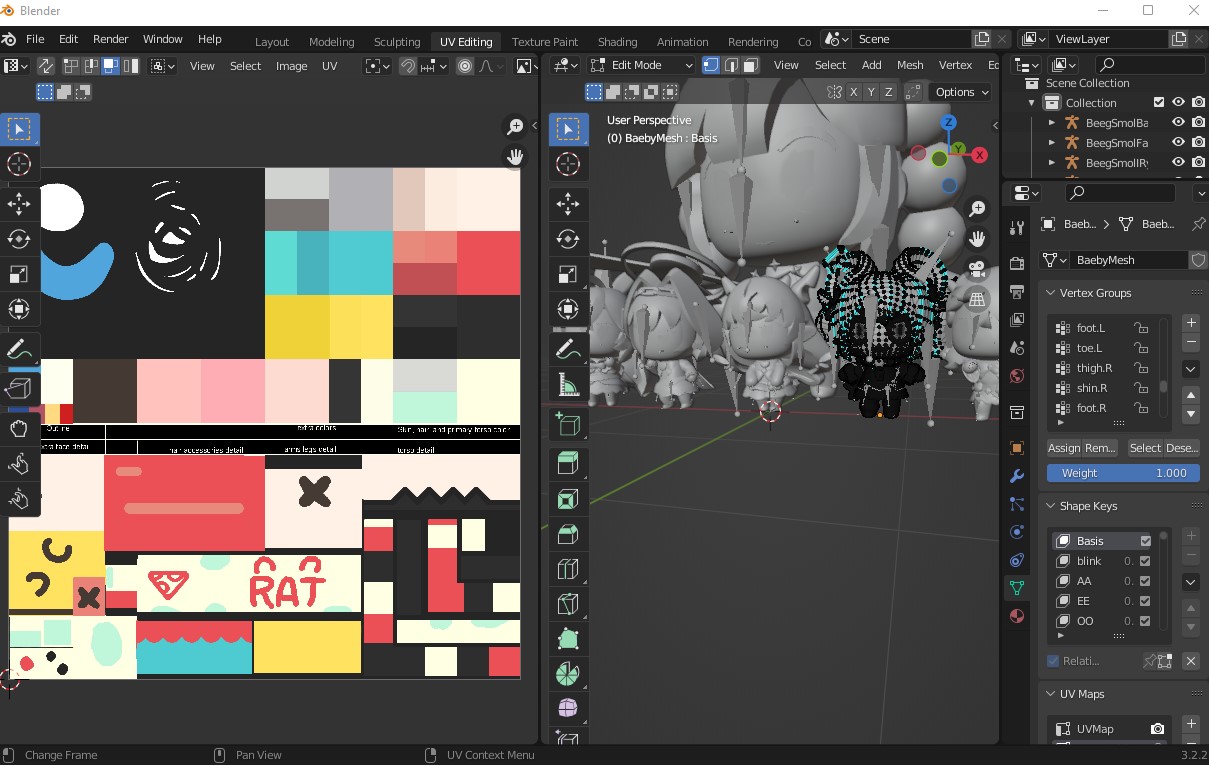
Task: Select the Grab sculpt tool in UV editor
Action: tap(19, 428)
